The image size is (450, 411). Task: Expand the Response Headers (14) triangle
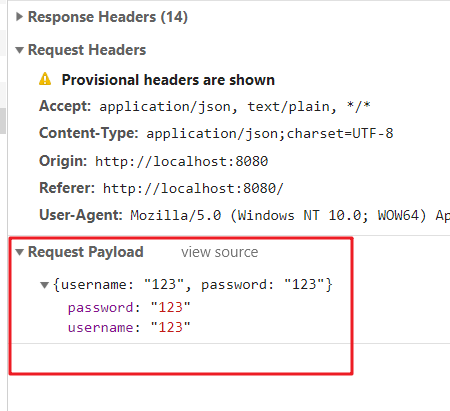click(x=19, y=17)
